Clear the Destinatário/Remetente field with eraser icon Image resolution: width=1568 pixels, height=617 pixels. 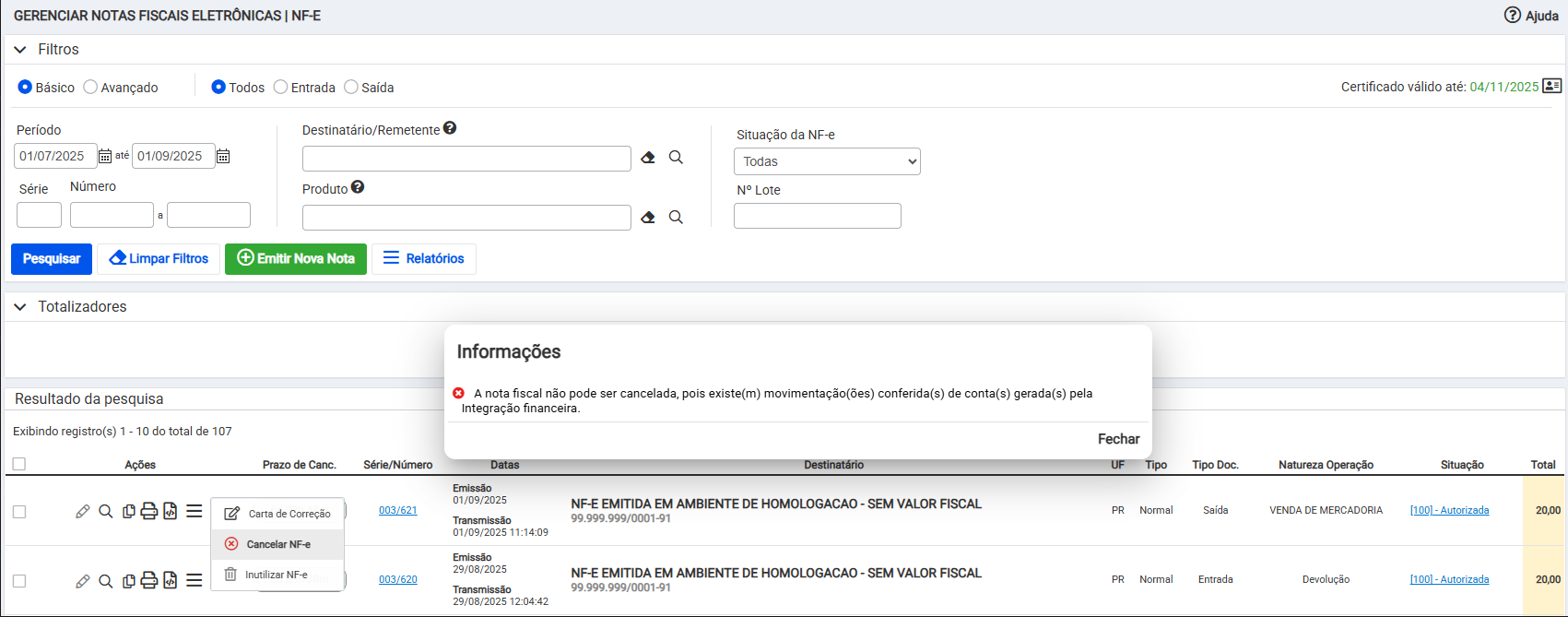pos(648,158)
